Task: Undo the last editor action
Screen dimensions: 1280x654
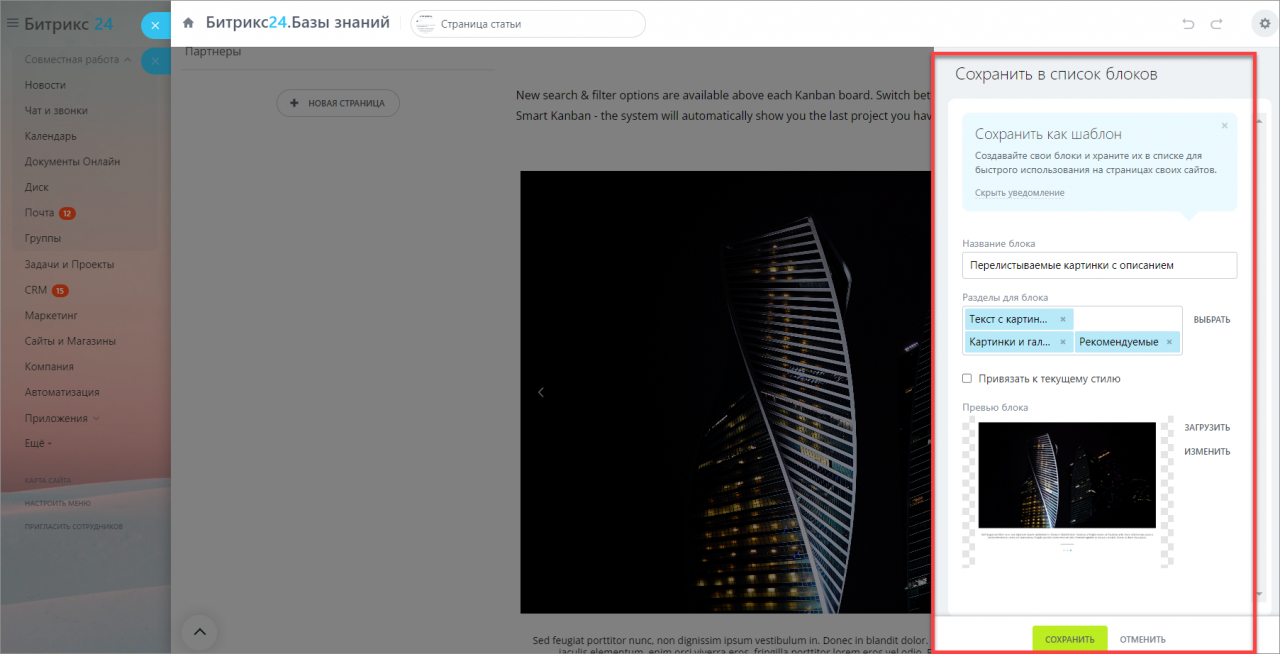Action: [1188, 24]
